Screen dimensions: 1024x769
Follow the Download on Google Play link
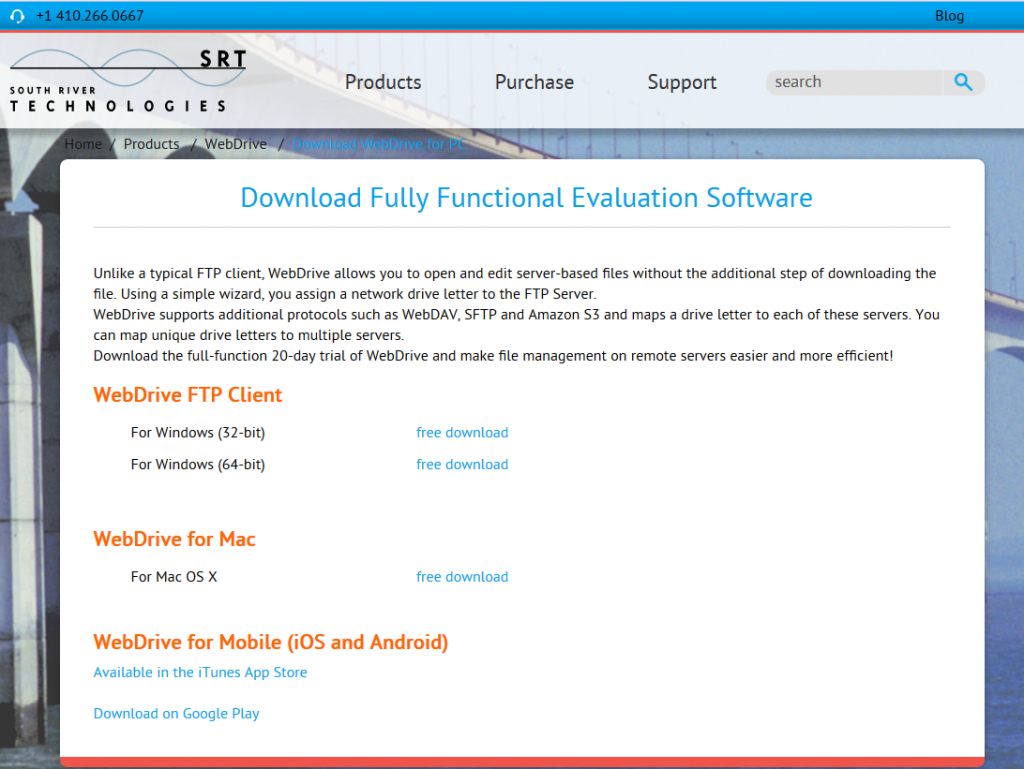click(176, 714)
